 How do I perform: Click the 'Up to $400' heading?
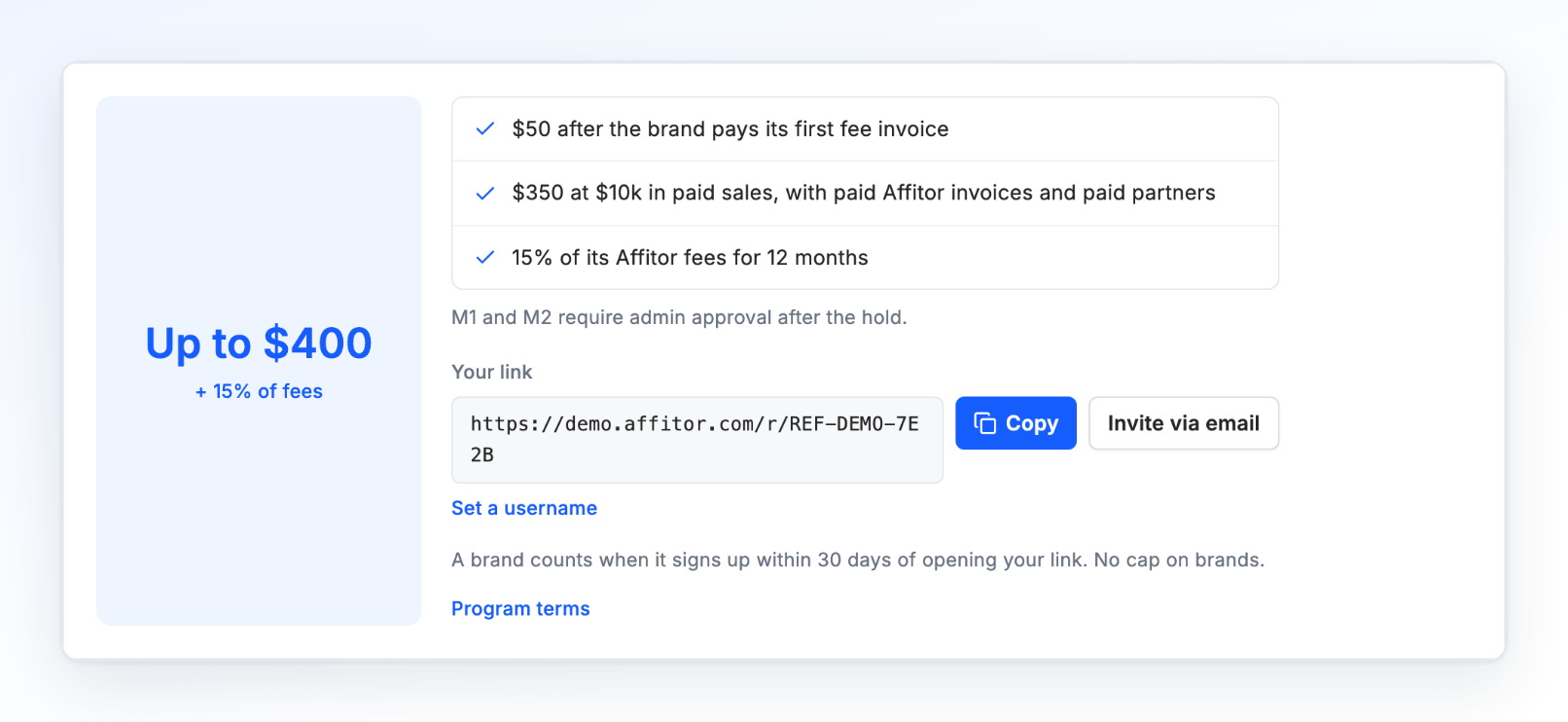[259, 343]
